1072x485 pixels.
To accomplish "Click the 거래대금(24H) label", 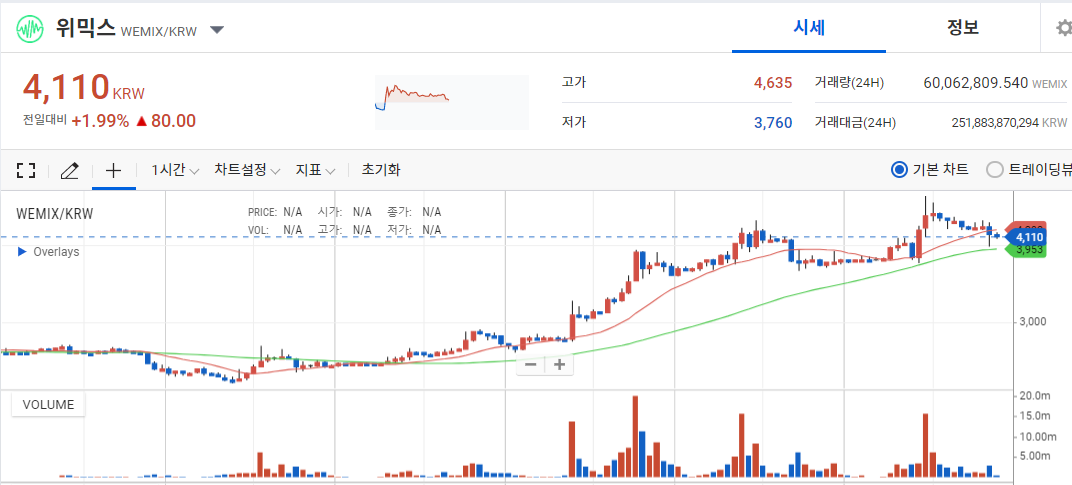I will pyautogui.click(x=855, y=122).
